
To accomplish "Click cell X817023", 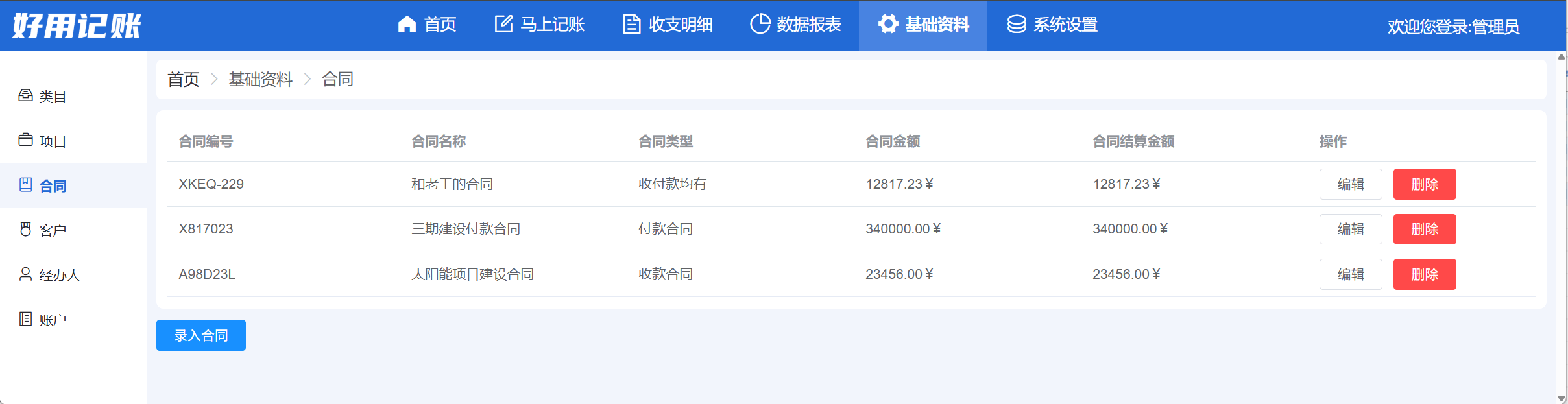I will click(206, 229).
